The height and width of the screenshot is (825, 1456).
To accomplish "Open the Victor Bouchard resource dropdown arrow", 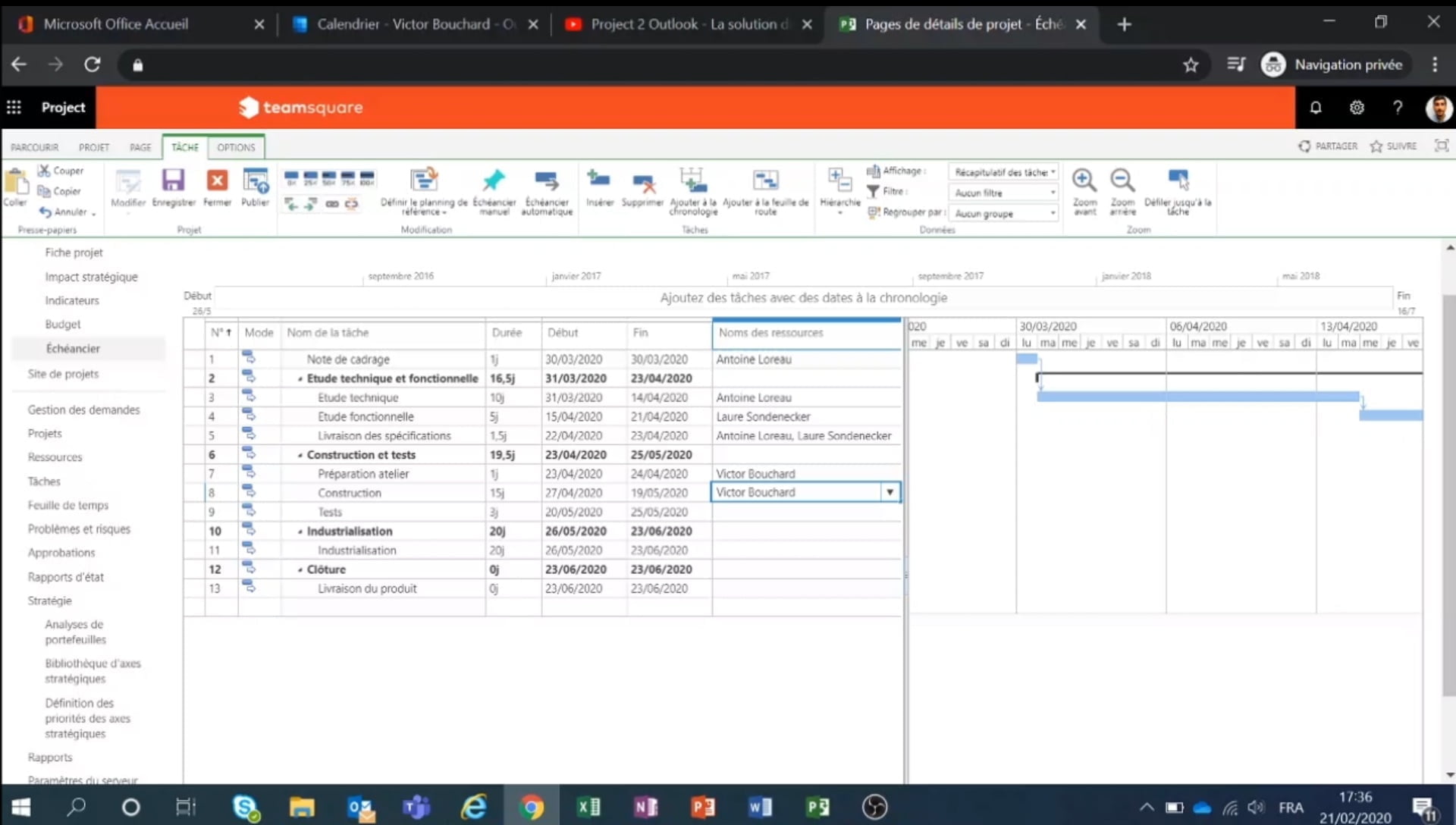I will tap(890, 492).
